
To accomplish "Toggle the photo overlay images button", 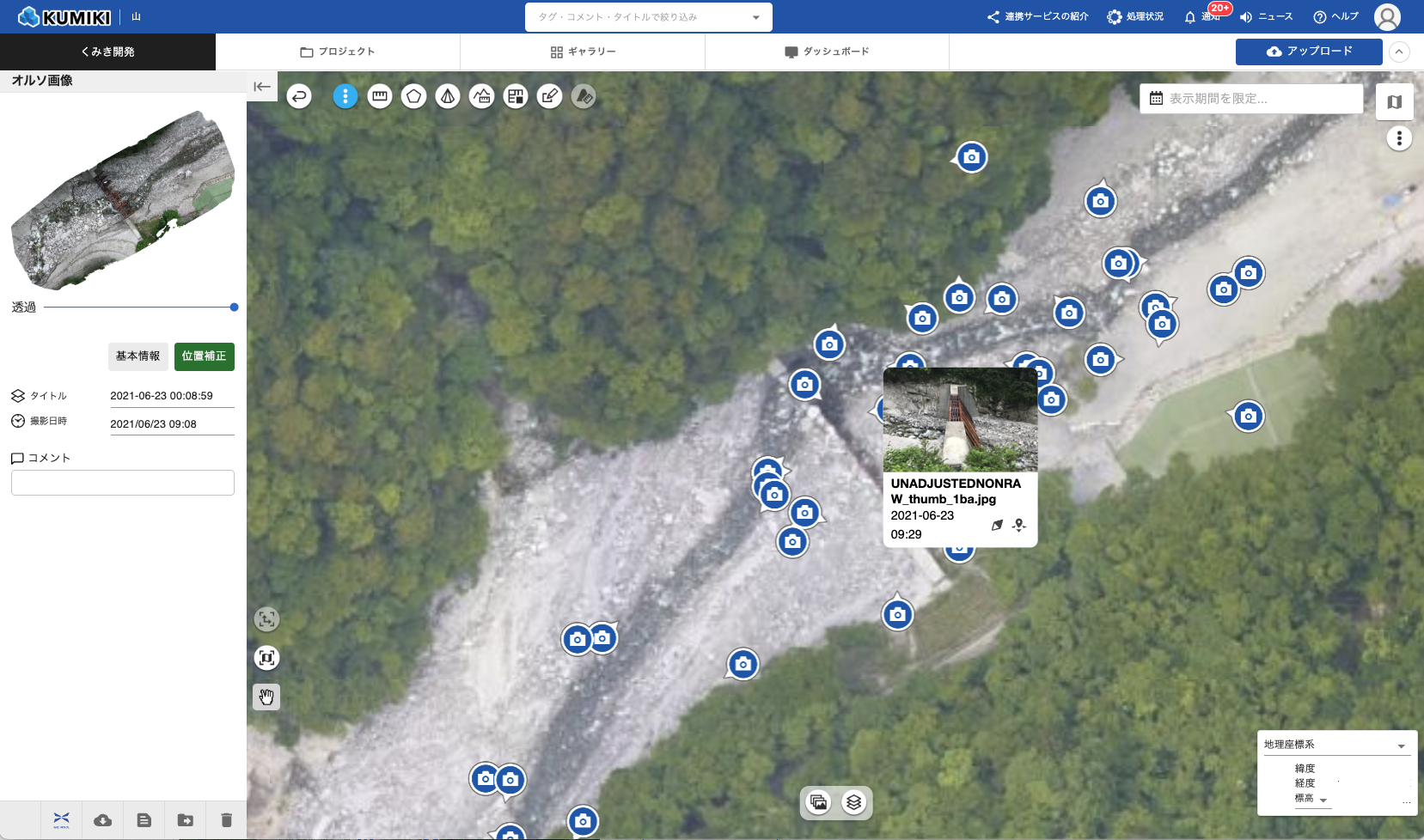I will tap(819, 802).
